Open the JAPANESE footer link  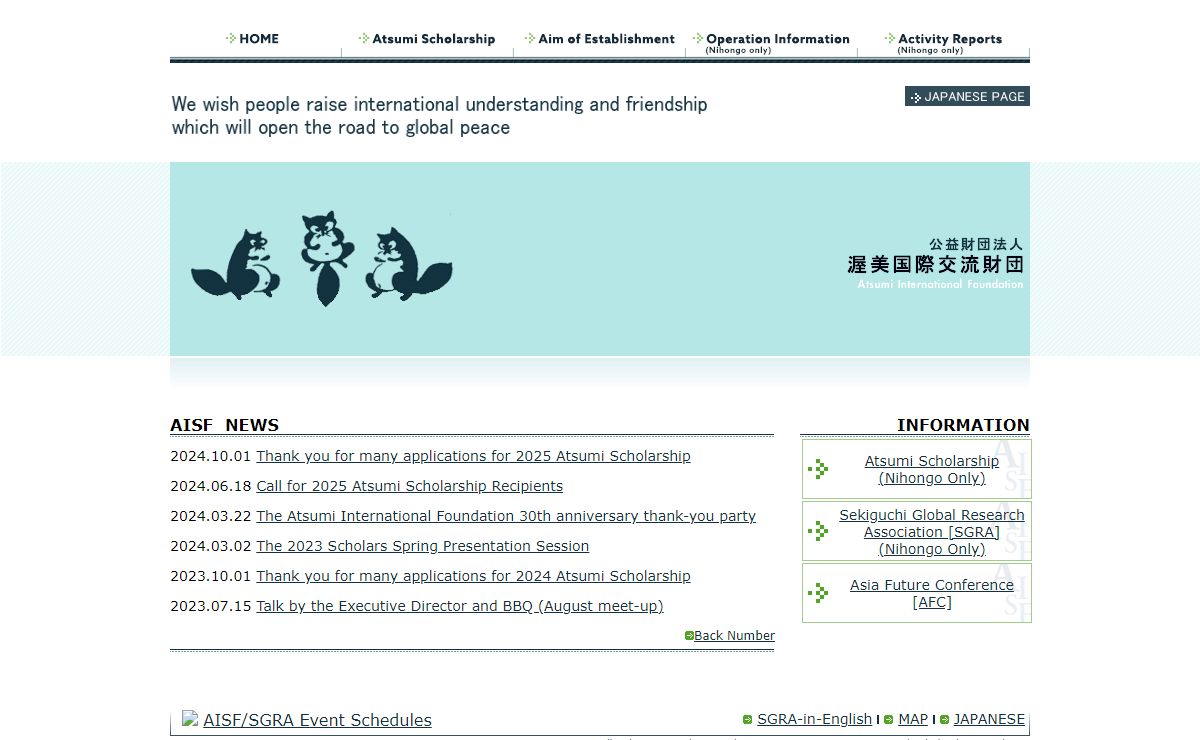[x=989, y=720]
